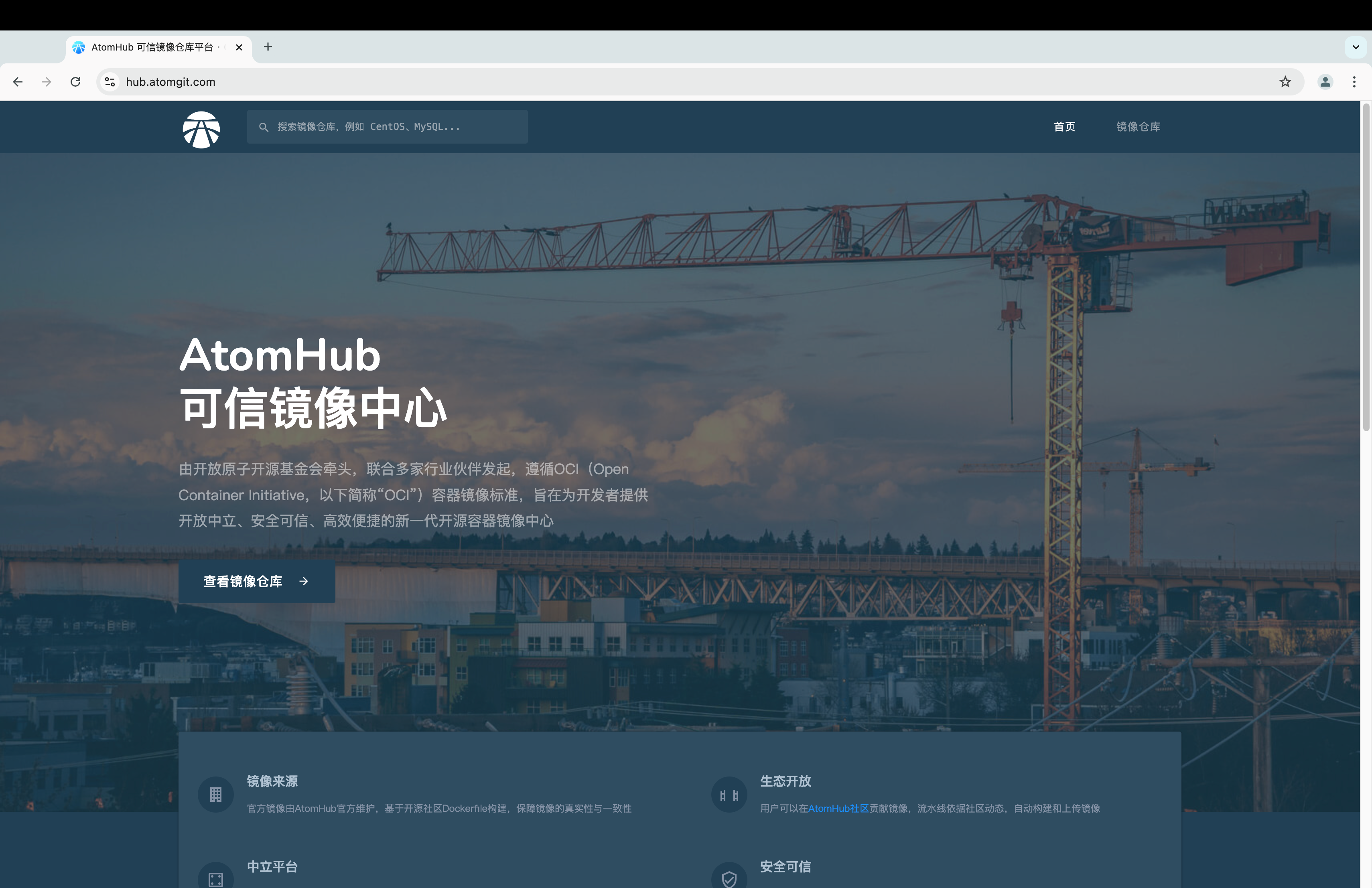Open the tab search chevron at top right

(1355, 47)
